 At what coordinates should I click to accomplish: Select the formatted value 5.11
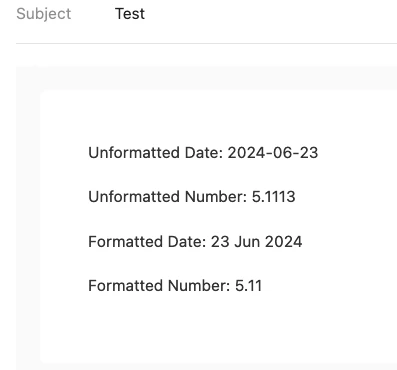click(x=249, y=286)
